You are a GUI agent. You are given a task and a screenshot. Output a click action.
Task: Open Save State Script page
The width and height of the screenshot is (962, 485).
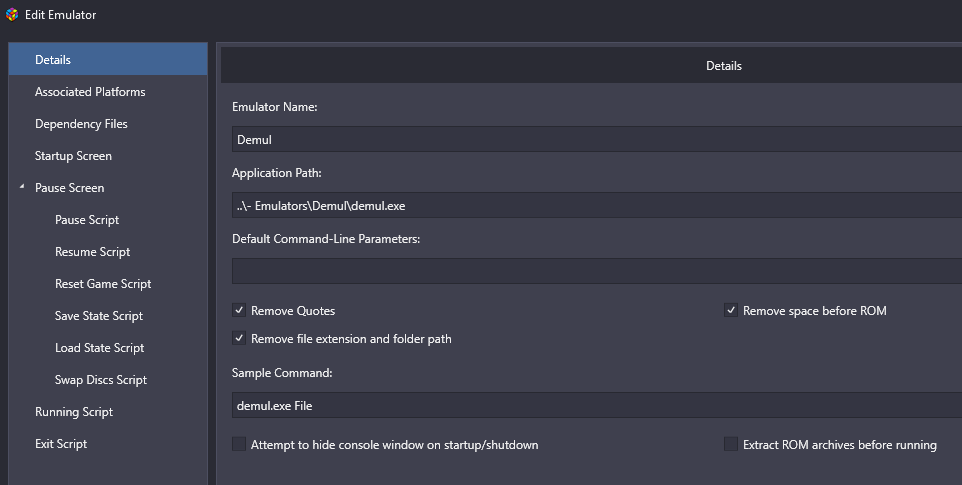[x=99, y=316]
